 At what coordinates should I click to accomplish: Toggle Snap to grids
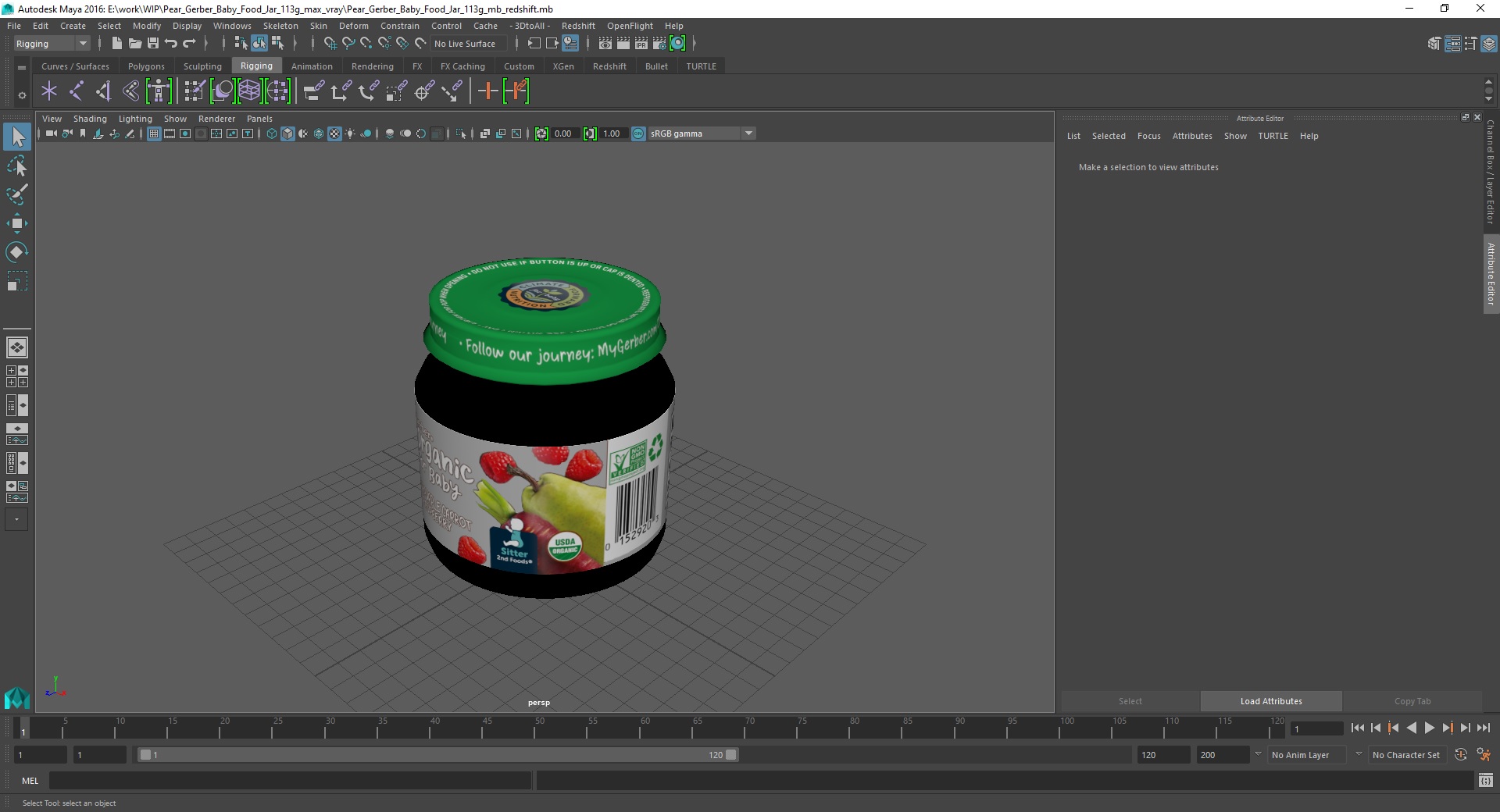coord(330,44)
